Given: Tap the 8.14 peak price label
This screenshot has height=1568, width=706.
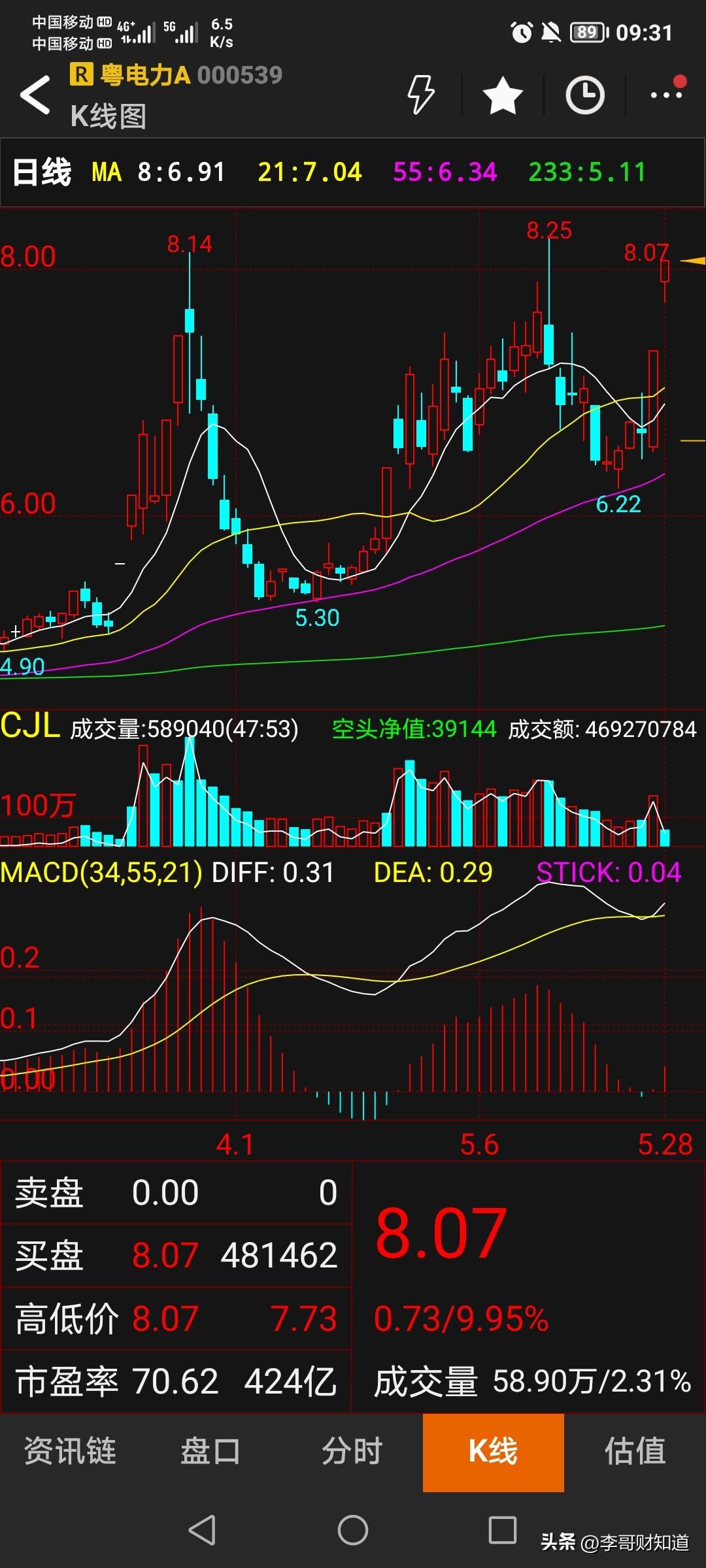Looking at the screenshot, I should tap(190, 244).
